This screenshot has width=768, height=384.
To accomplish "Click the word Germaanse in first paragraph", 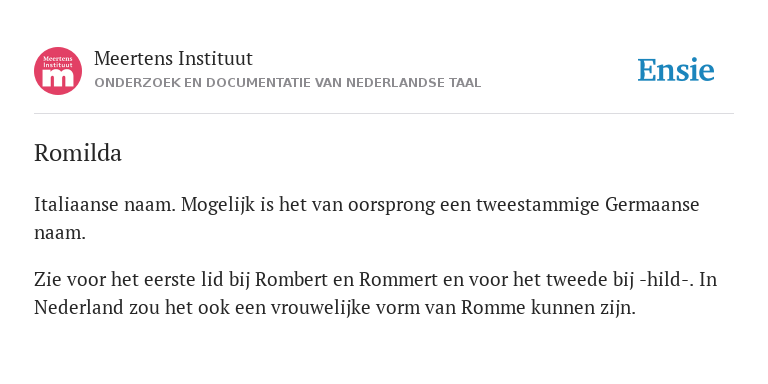I will pos(652,205).
